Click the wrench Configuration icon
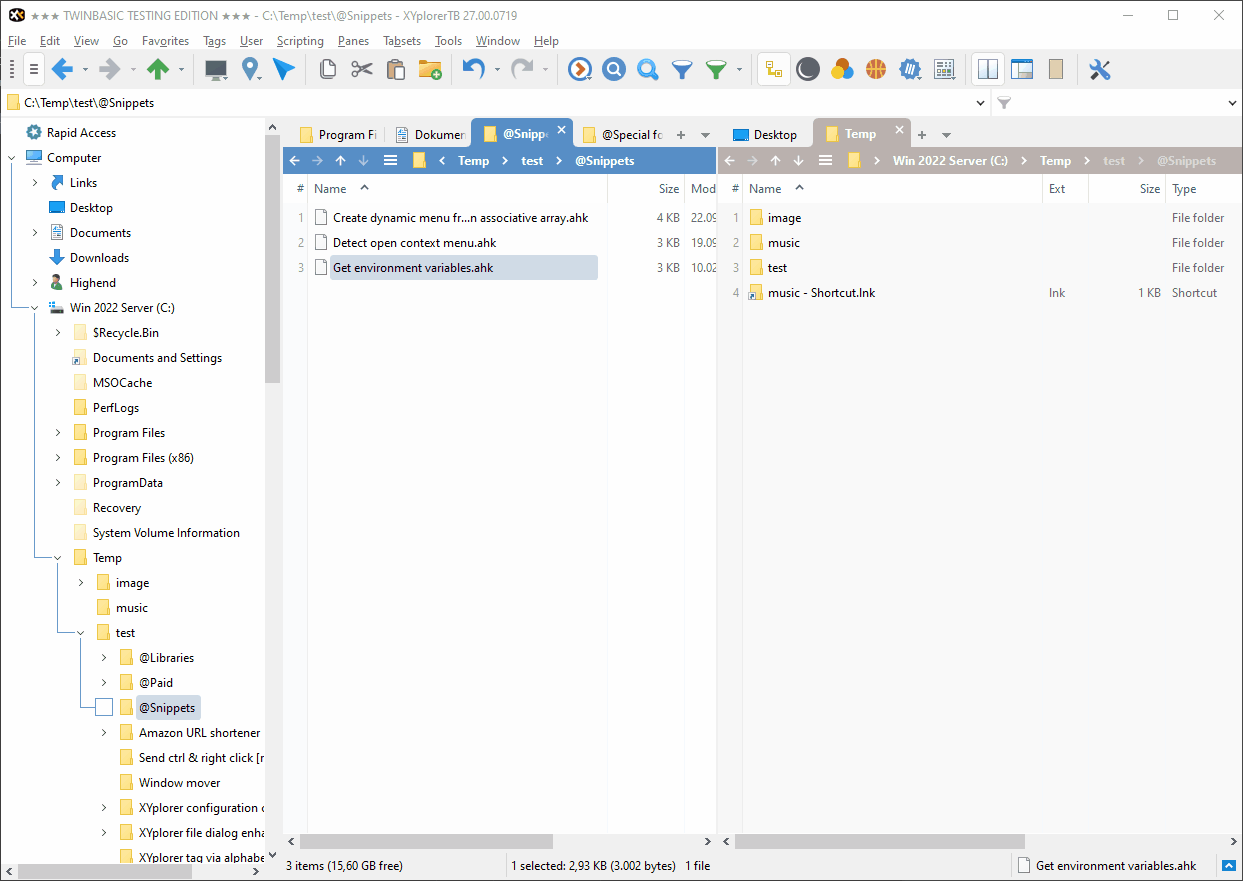The height and width of the screenshot is (881, 1243). coord(1099,69)
